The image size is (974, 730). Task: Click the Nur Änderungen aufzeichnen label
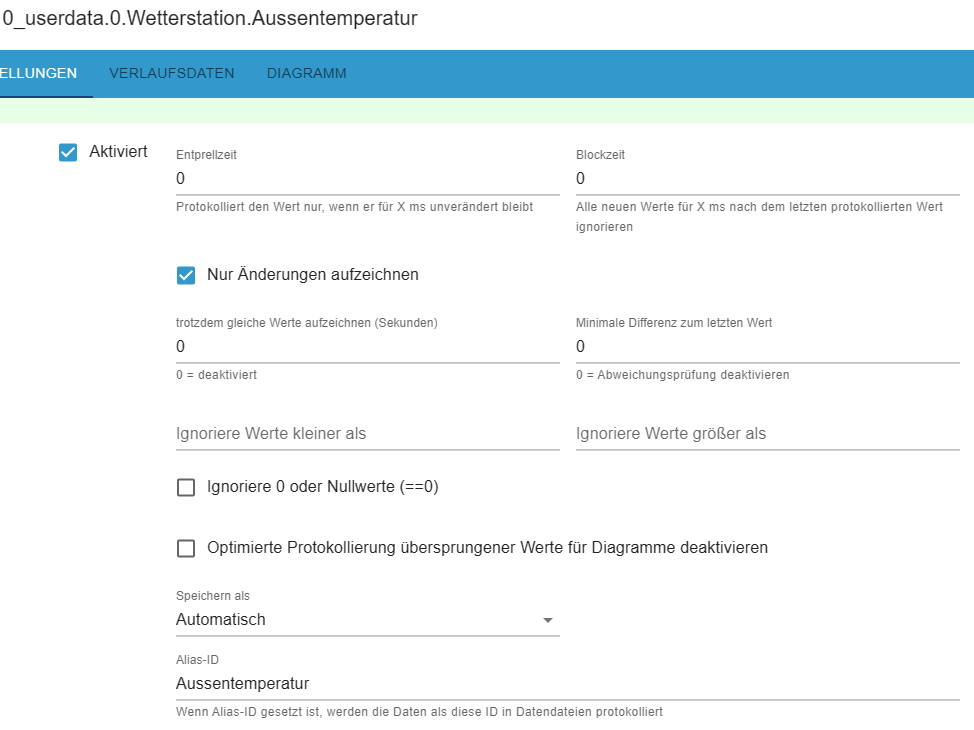(x=312, y=275)
